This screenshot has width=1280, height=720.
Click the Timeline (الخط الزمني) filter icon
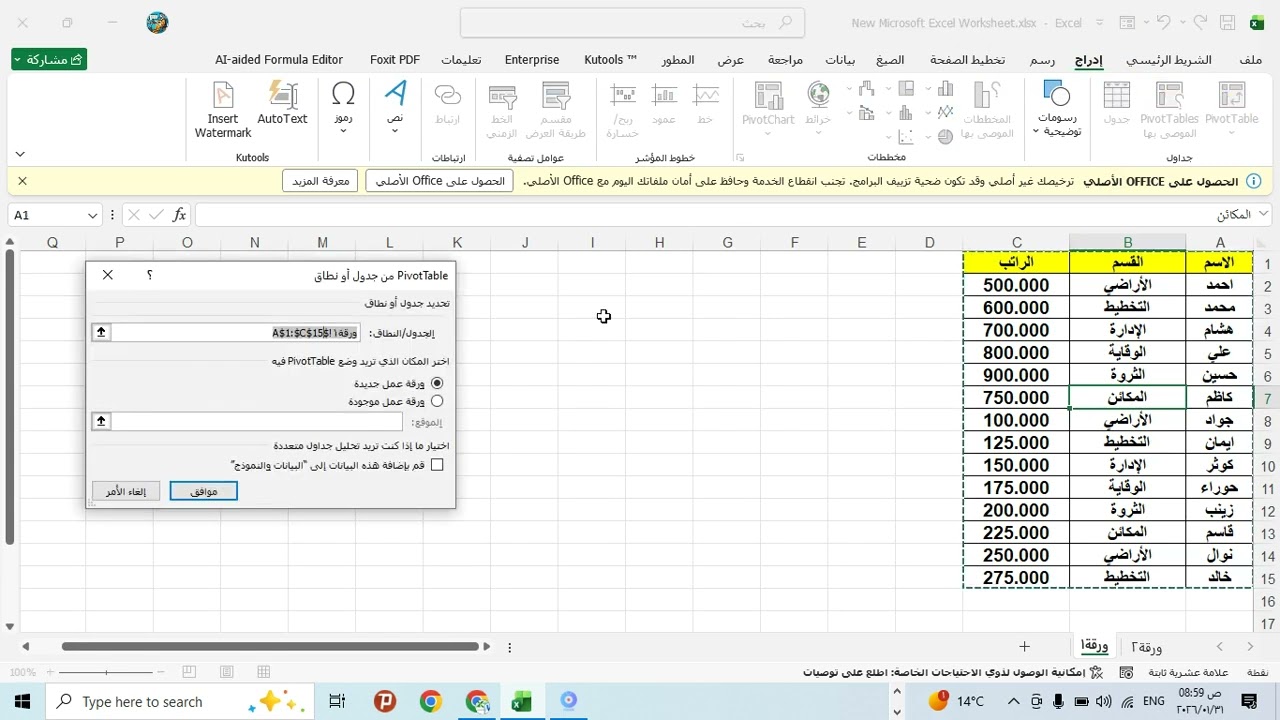[x=501, y=109]
